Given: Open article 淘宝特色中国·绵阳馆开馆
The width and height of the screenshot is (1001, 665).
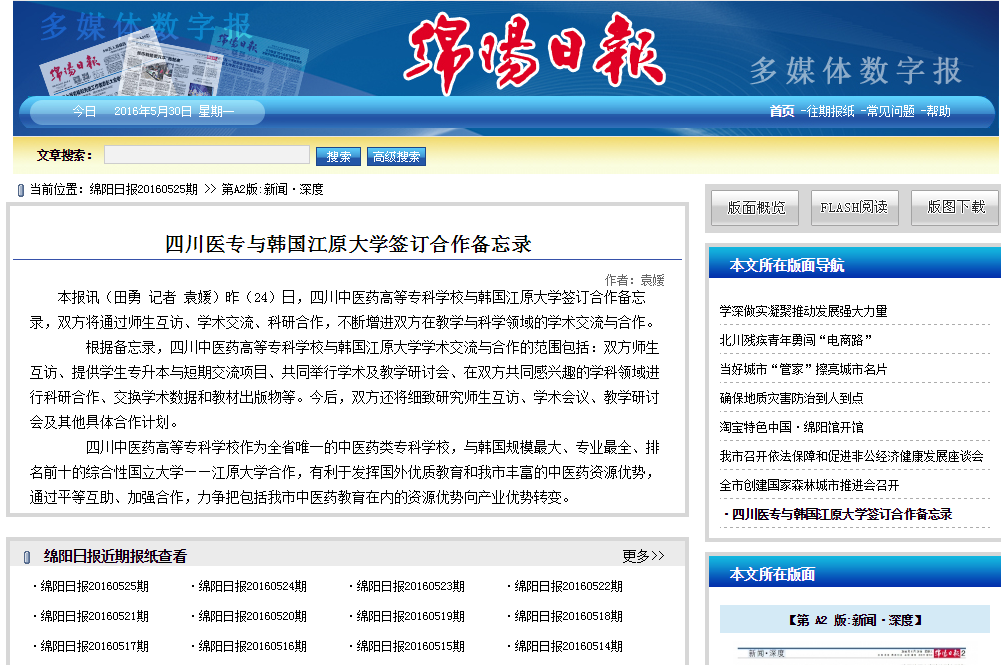Looking at the screenshot, I should (791, 427).
